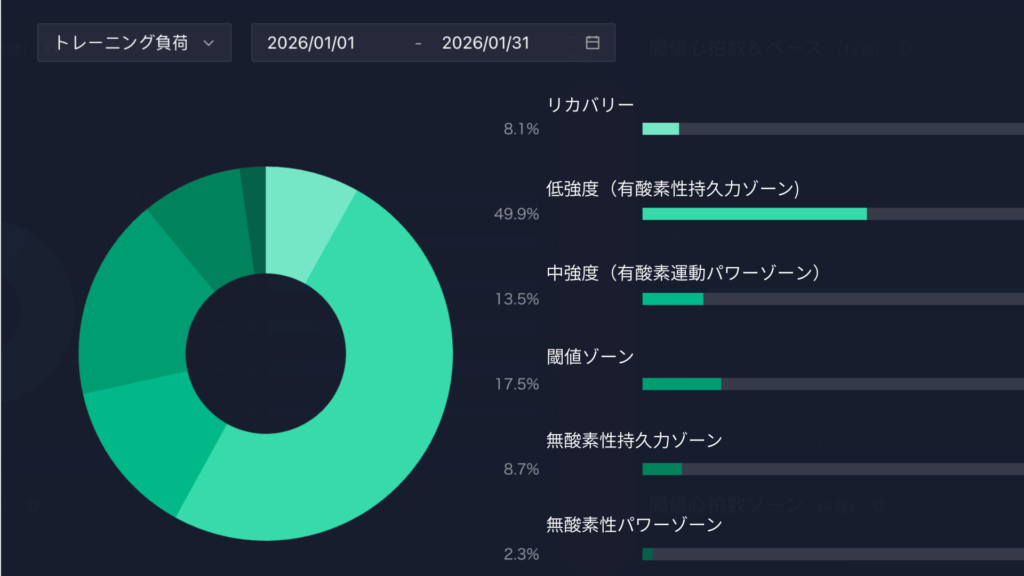Viewport: 1024px width, 576px height.
Task: Select the start date 2026/01/01 field
Action: (x=311, y=43)
